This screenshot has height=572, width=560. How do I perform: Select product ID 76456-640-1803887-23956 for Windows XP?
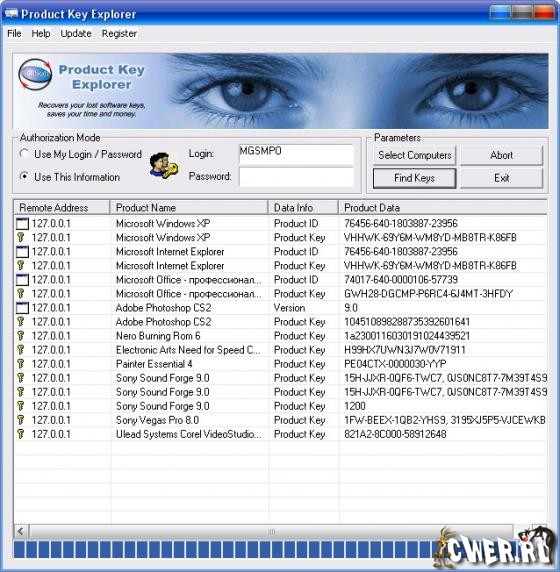(x=401, y=223)
